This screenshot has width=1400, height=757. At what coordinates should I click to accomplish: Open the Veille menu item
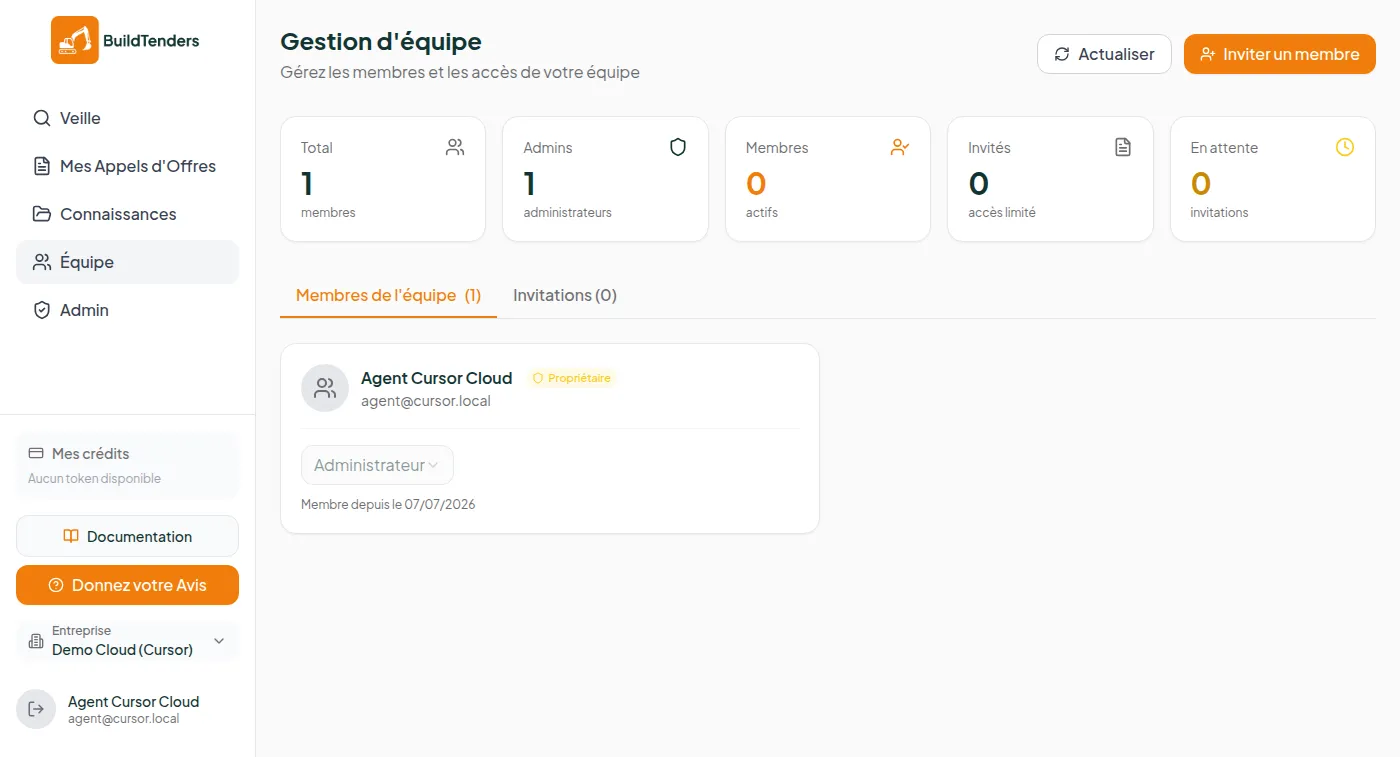click(x=127, y=118)
